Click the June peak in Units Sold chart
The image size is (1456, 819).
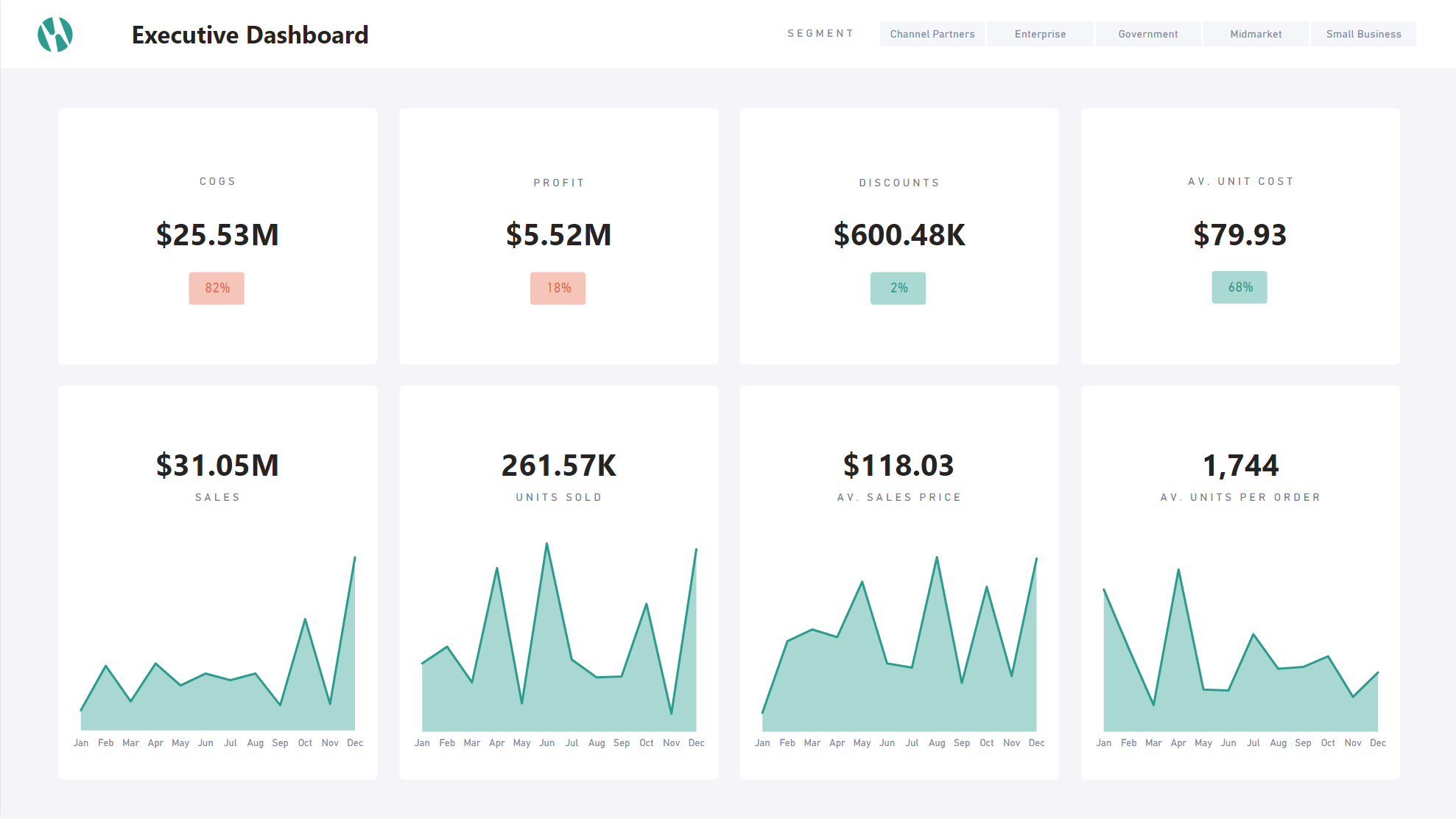click(546, 544)
